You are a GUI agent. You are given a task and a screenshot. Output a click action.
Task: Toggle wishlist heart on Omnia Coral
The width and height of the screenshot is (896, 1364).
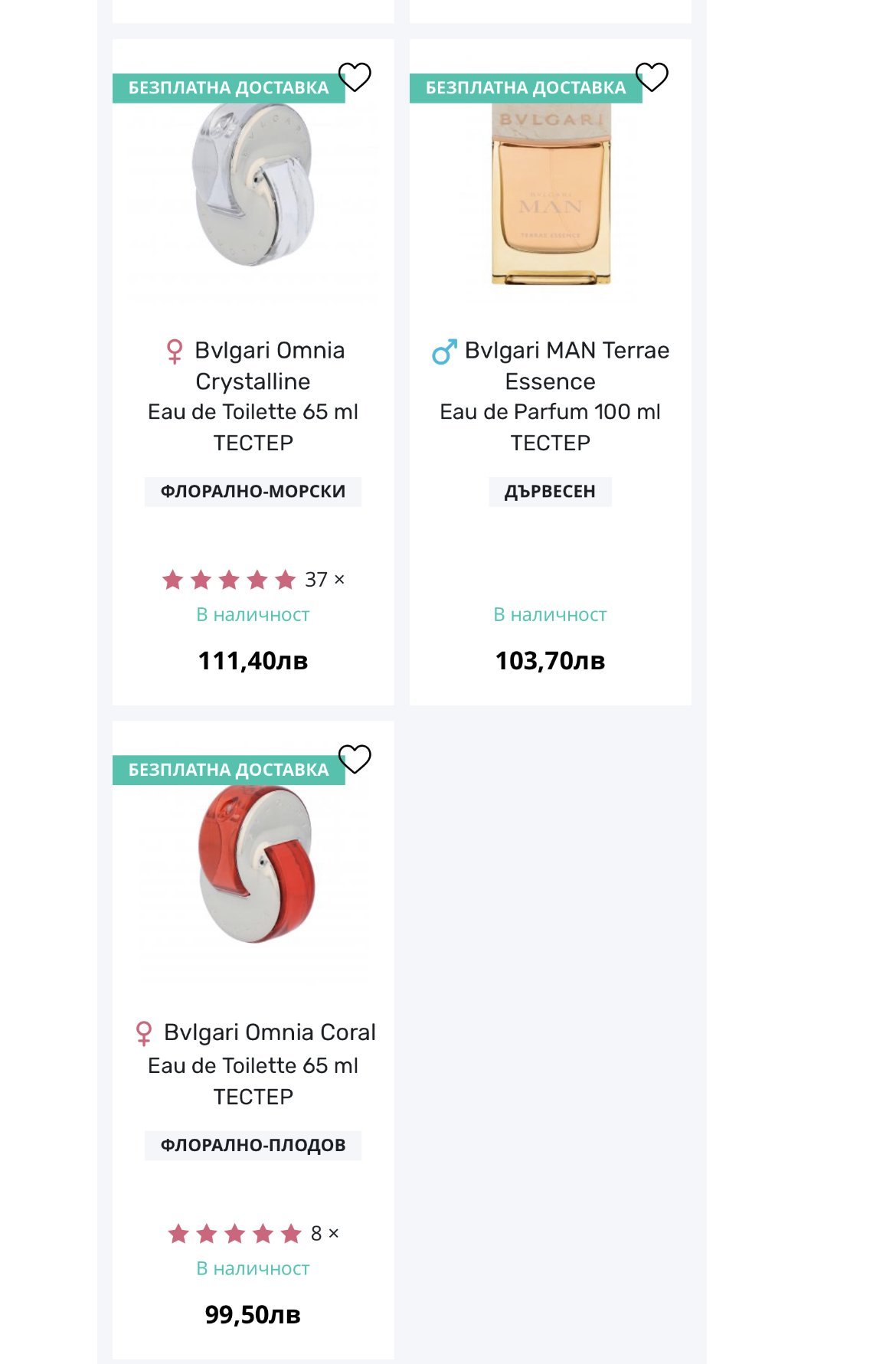(x=355, y=759)
